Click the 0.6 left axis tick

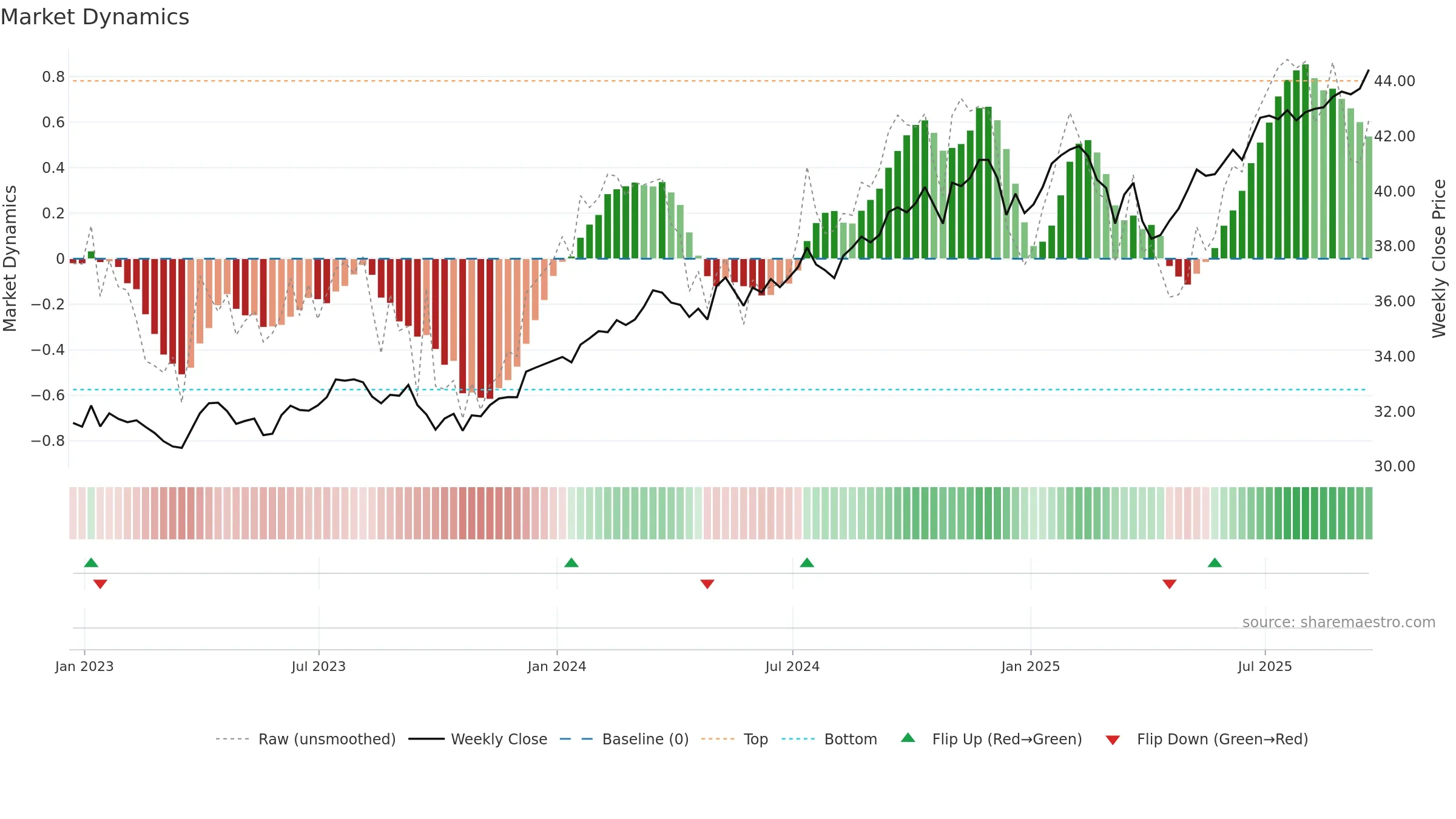[53, 122]
